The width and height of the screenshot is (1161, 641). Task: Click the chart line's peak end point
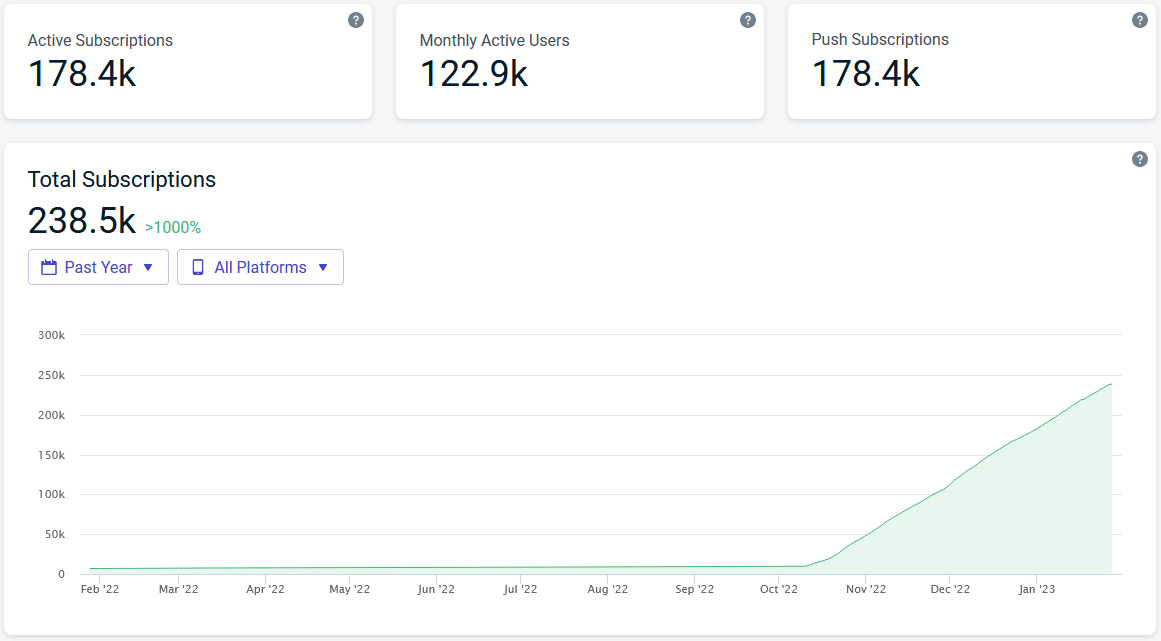tap(1111, 383)
